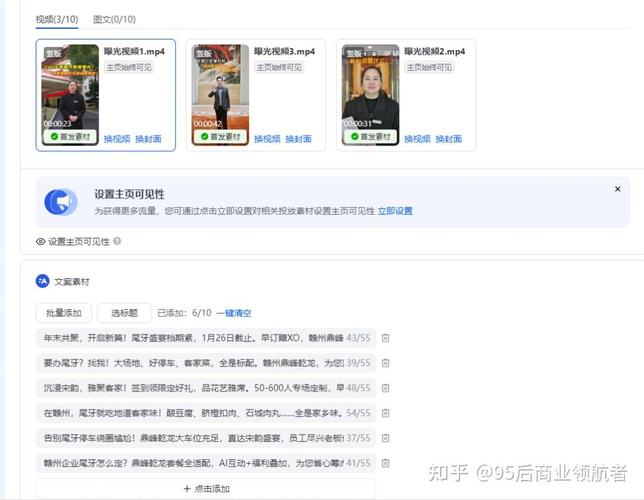This screenshot has height=500, width=644.
Task: Delete the caption with count 43/55
Action: click(x=385, y=338)
